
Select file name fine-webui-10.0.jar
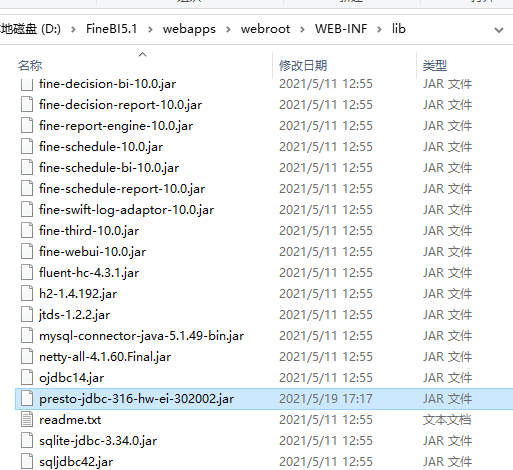pyautogui.click(x=92, y=252)
